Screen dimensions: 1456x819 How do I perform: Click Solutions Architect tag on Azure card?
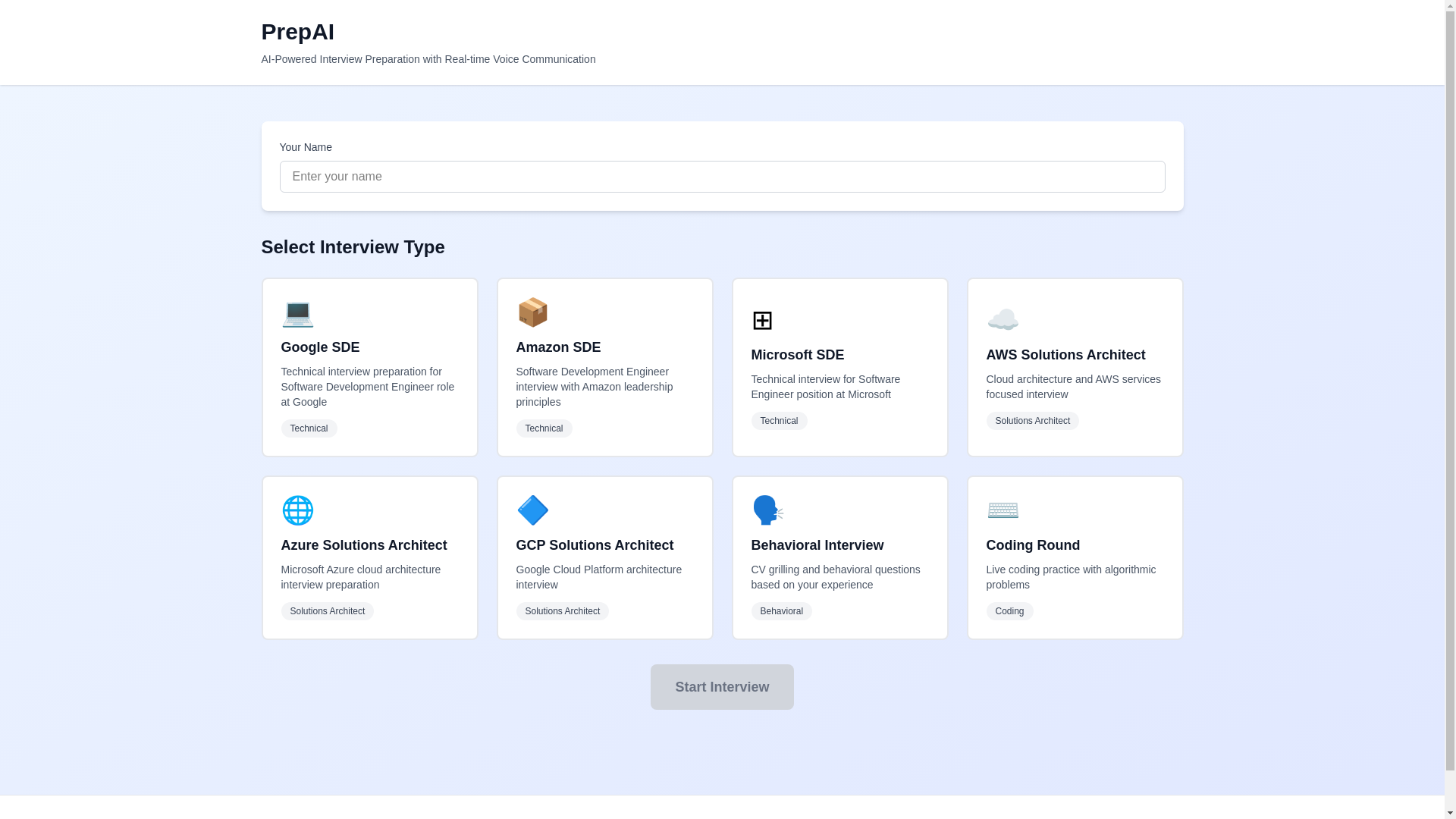point(327,611)
